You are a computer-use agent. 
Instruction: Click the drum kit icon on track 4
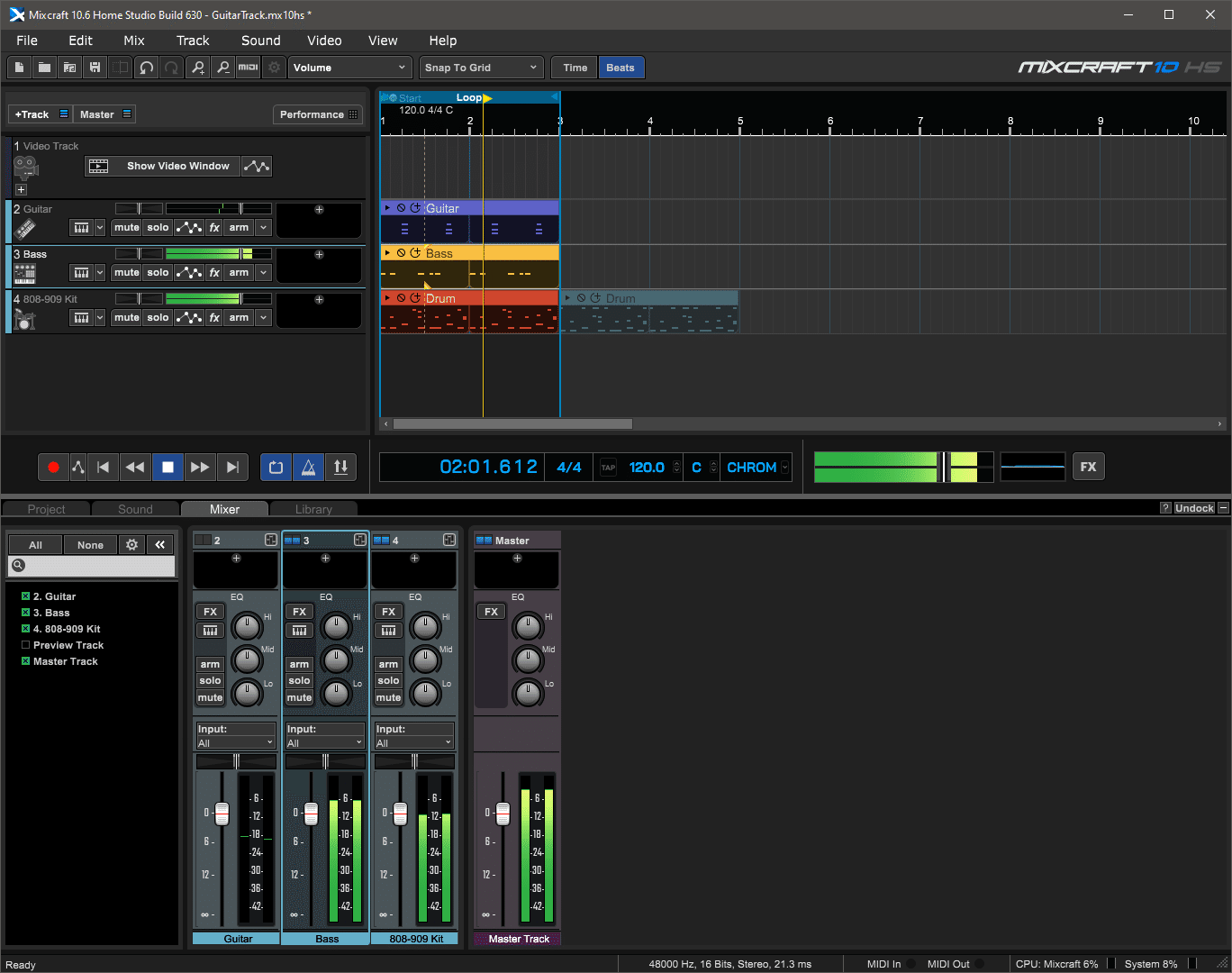click(x=25, y=319)
